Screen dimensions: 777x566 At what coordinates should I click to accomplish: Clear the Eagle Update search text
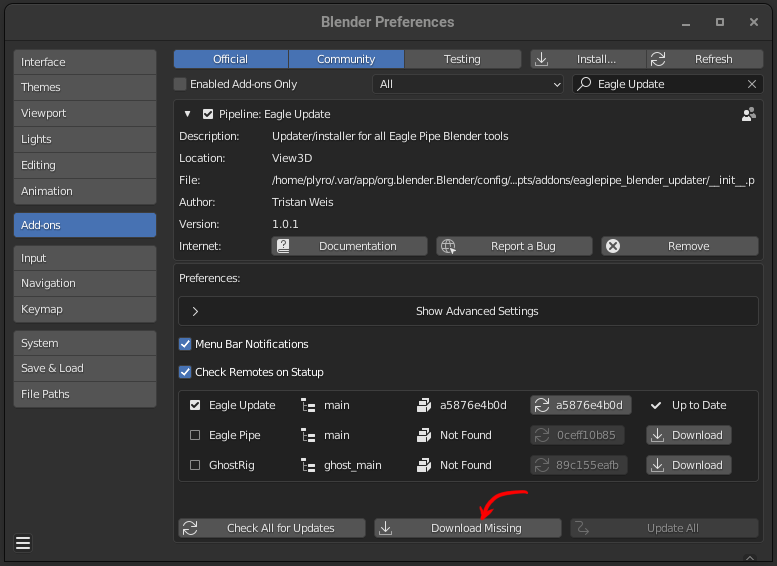click(752, 84)
